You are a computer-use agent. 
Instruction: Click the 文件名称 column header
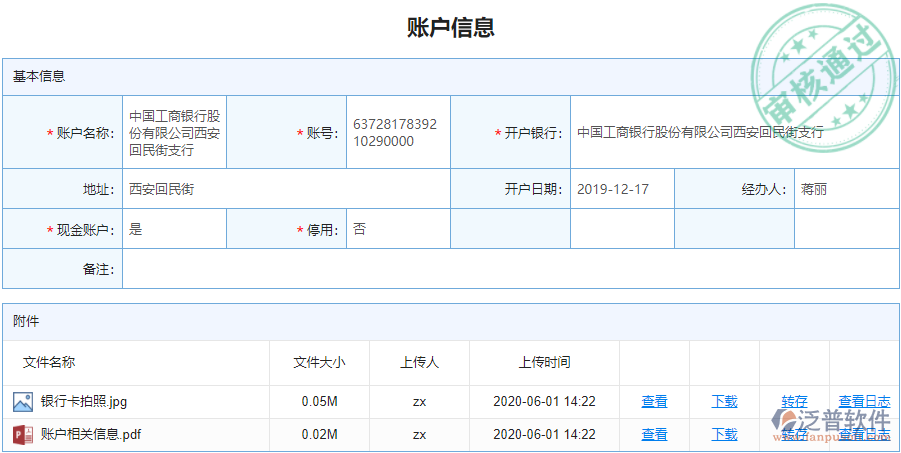[x=49, y=362]
